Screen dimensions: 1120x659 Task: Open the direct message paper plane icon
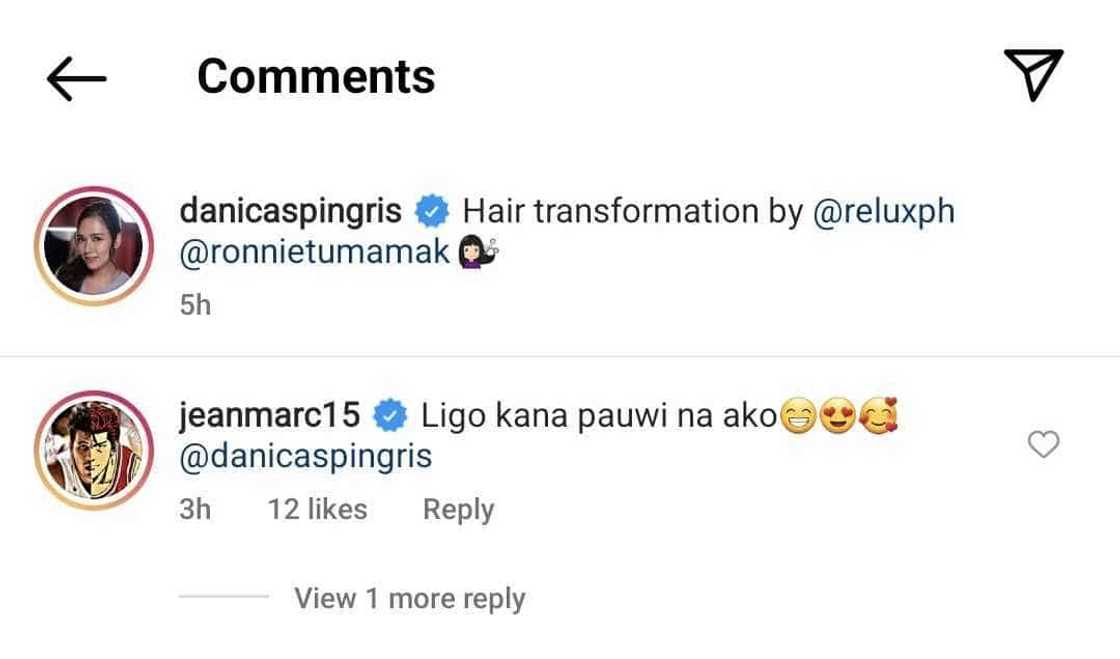(1033, 75)
